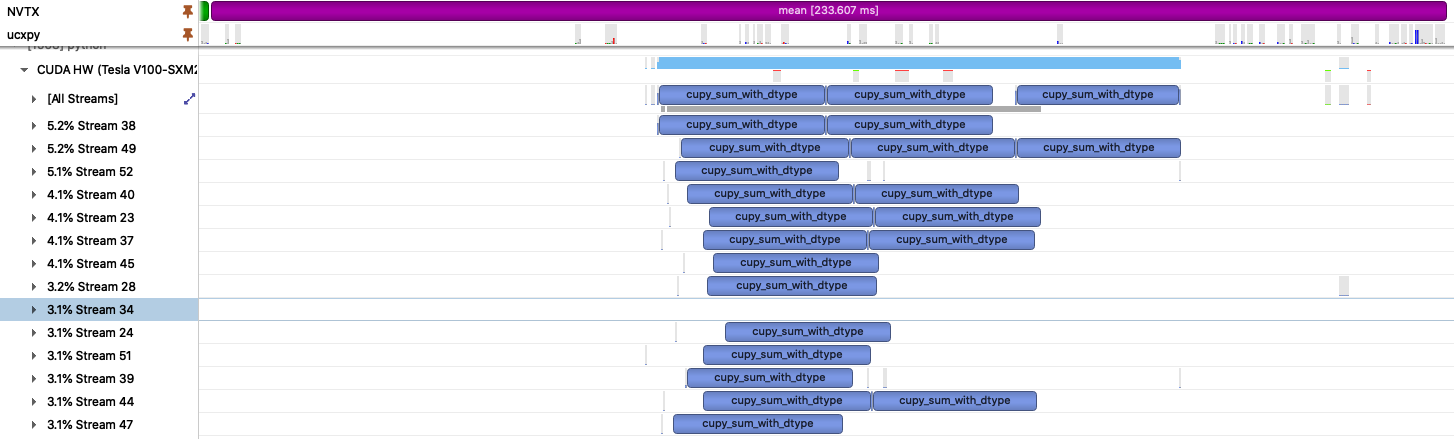1454x439 pixels.
Task: Select second cupy_sum_with_dtype kernel in Stream 44
Action: point(955,401)
